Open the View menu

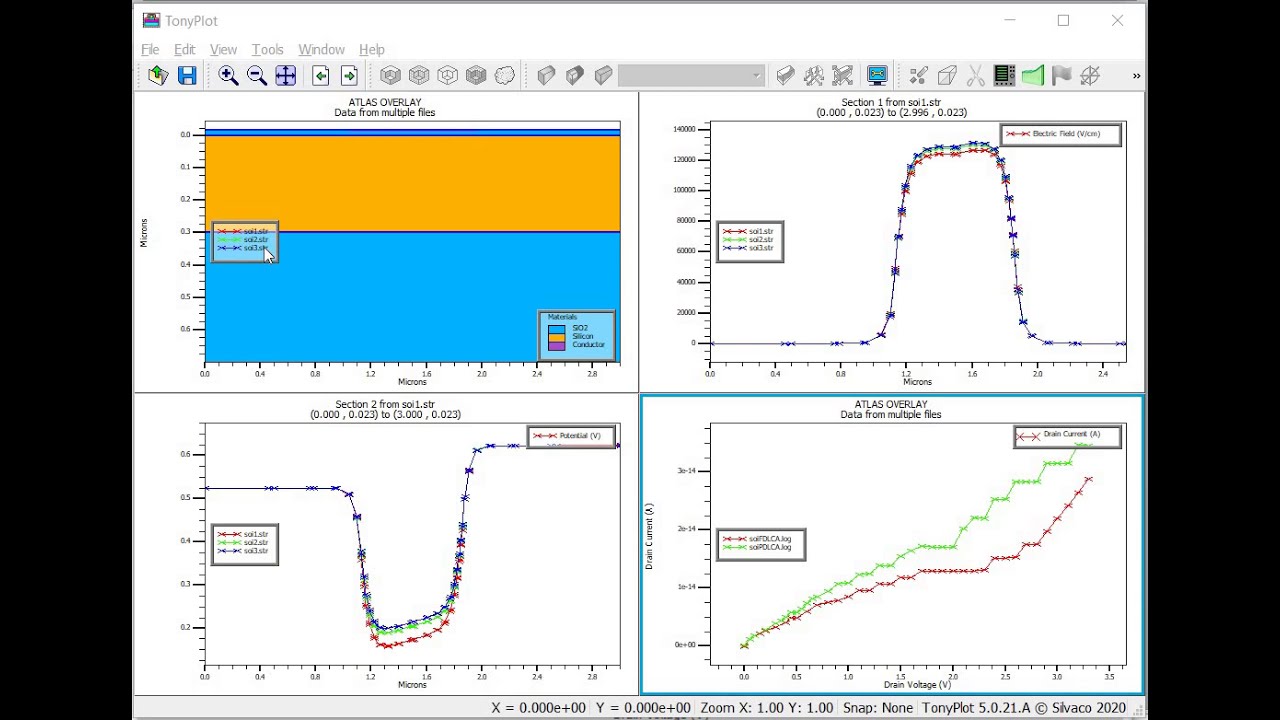click(x=223, y=49)
